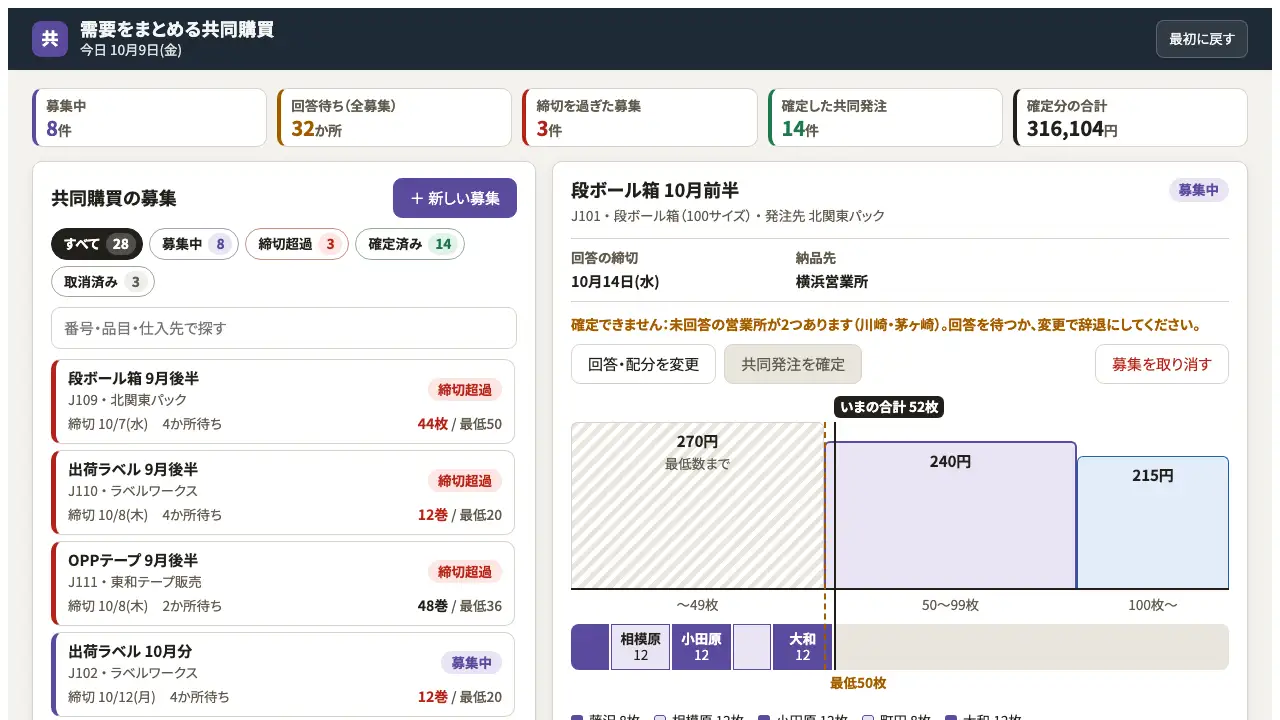The image size is (1280, 720).
Task: Show 取消済み 3 requests
Action: click(103, 282)
